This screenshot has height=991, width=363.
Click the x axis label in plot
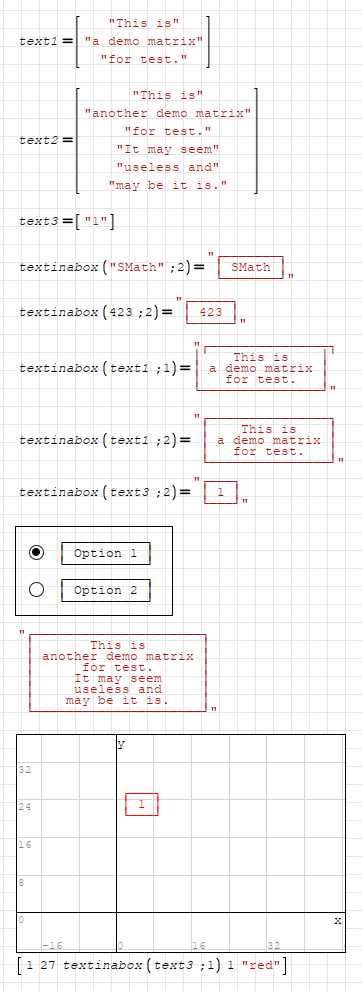[338, 921]
